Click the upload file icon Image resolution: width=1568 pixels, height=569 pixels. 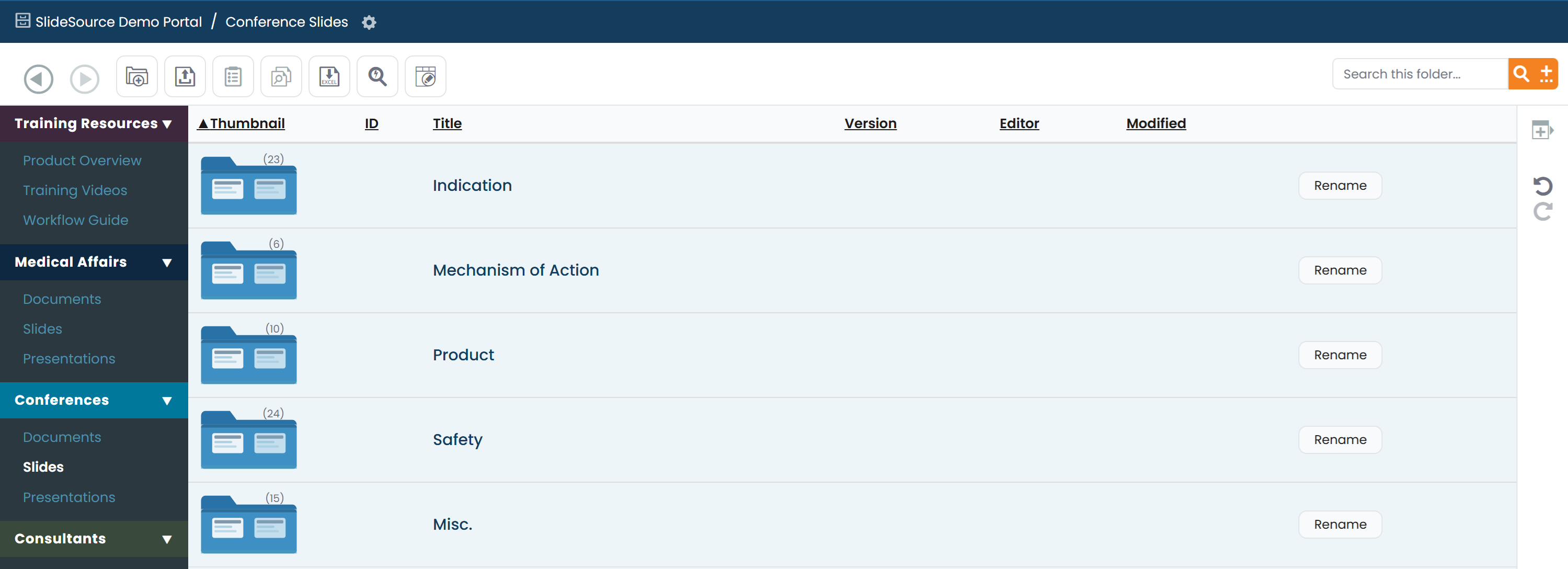click(185, 77)
